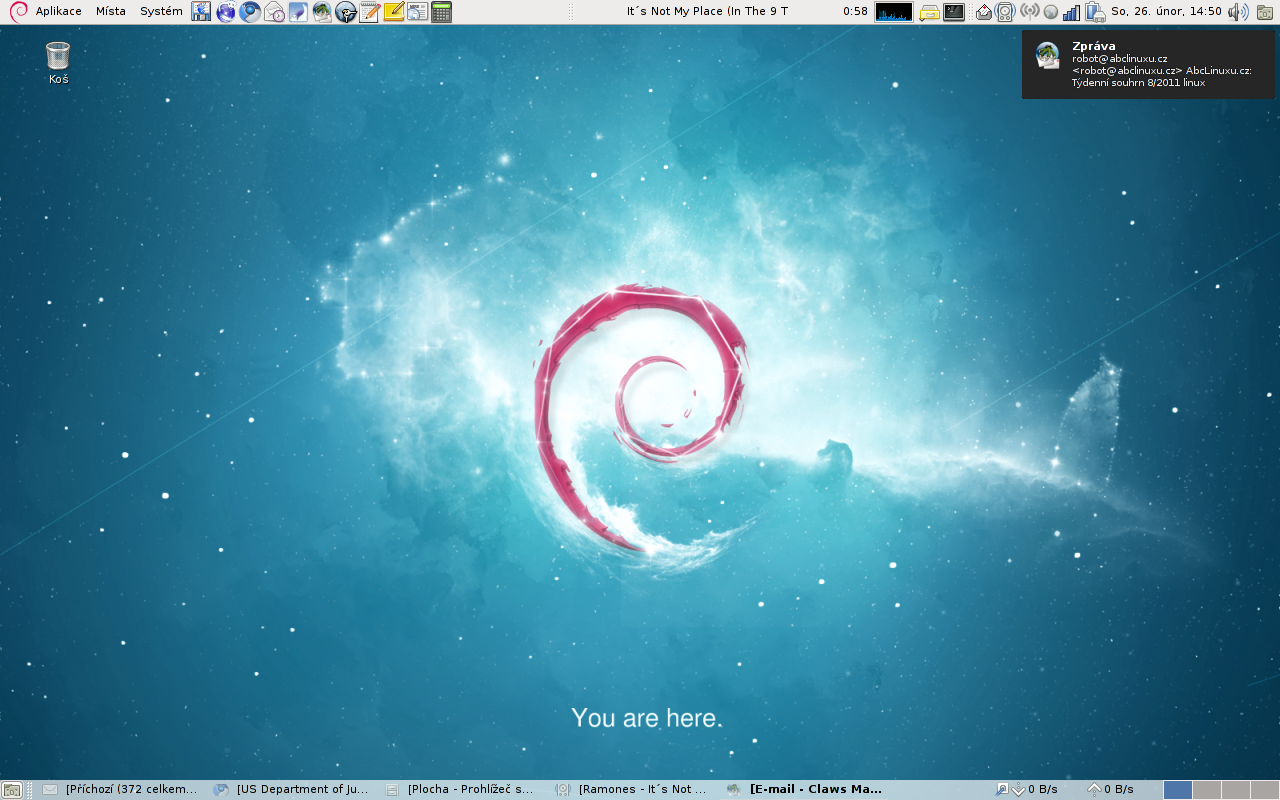Launch the Claws Mail launcher in panel
This screenshot has height=800, width=1280.
click(x=322, y=12)
